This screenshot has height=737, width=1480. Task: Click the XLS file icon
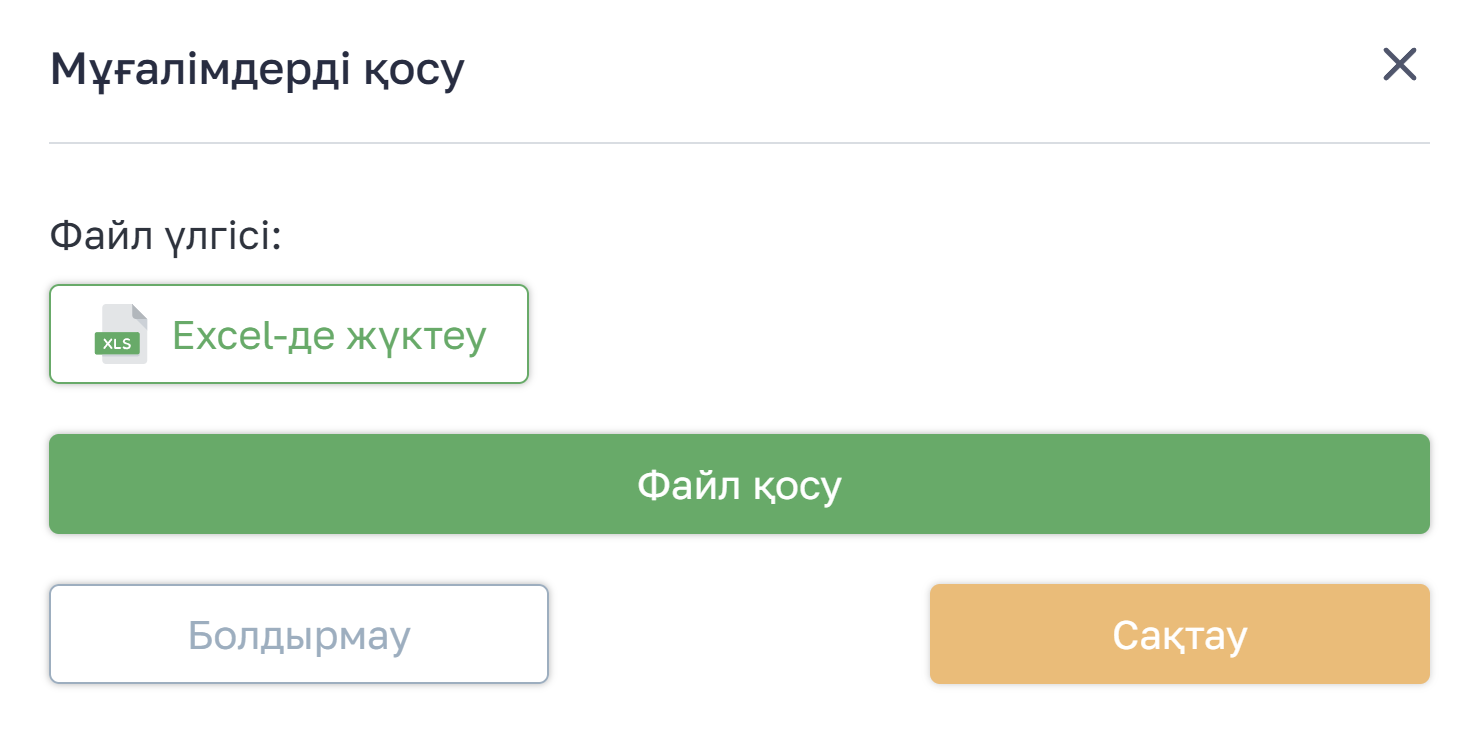click(x=121, y=334)
